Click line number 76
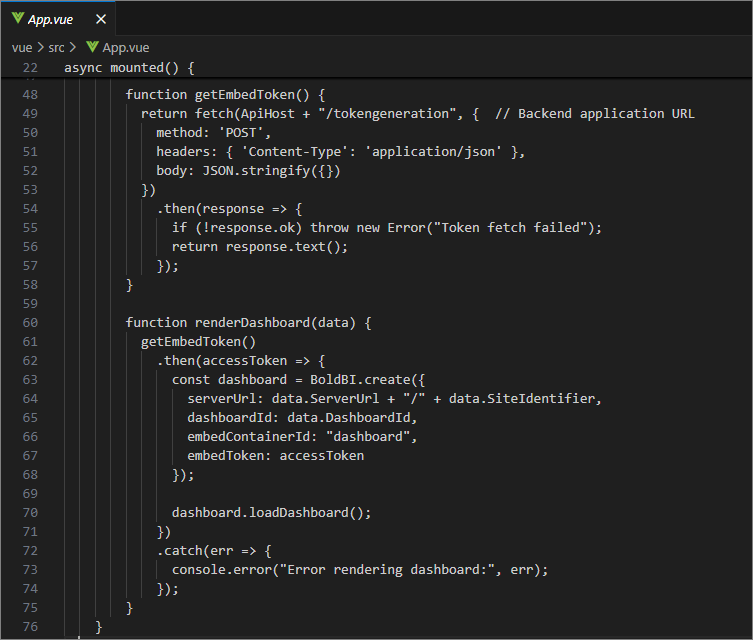Viewport: 753px width, 640px height. point(30,627)
